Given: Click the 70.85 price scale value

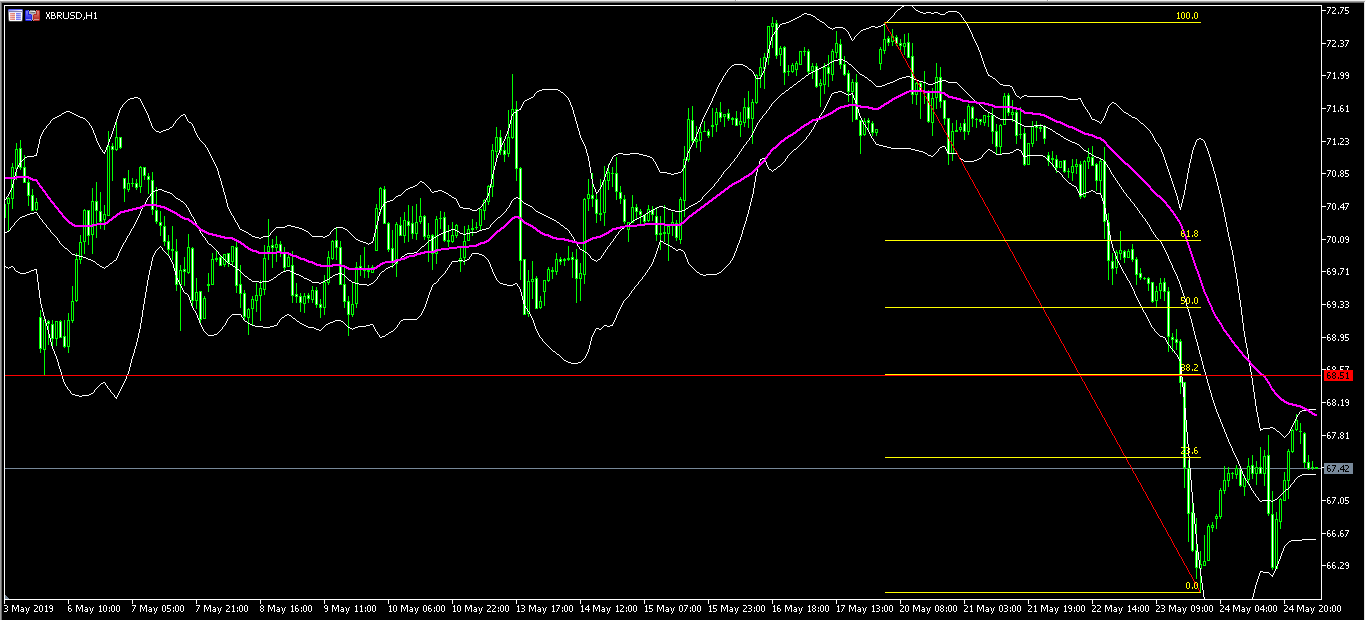Looking at the screenshot, I should point(1338,174).
